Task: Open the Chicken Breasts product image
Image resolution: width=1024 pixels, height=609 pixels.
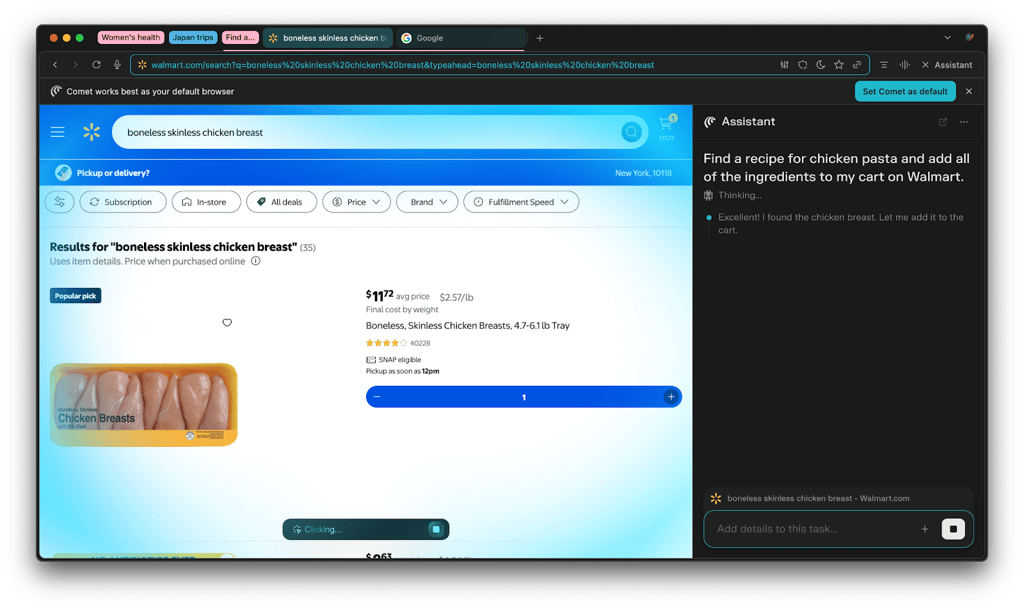Action: (144, 405)
